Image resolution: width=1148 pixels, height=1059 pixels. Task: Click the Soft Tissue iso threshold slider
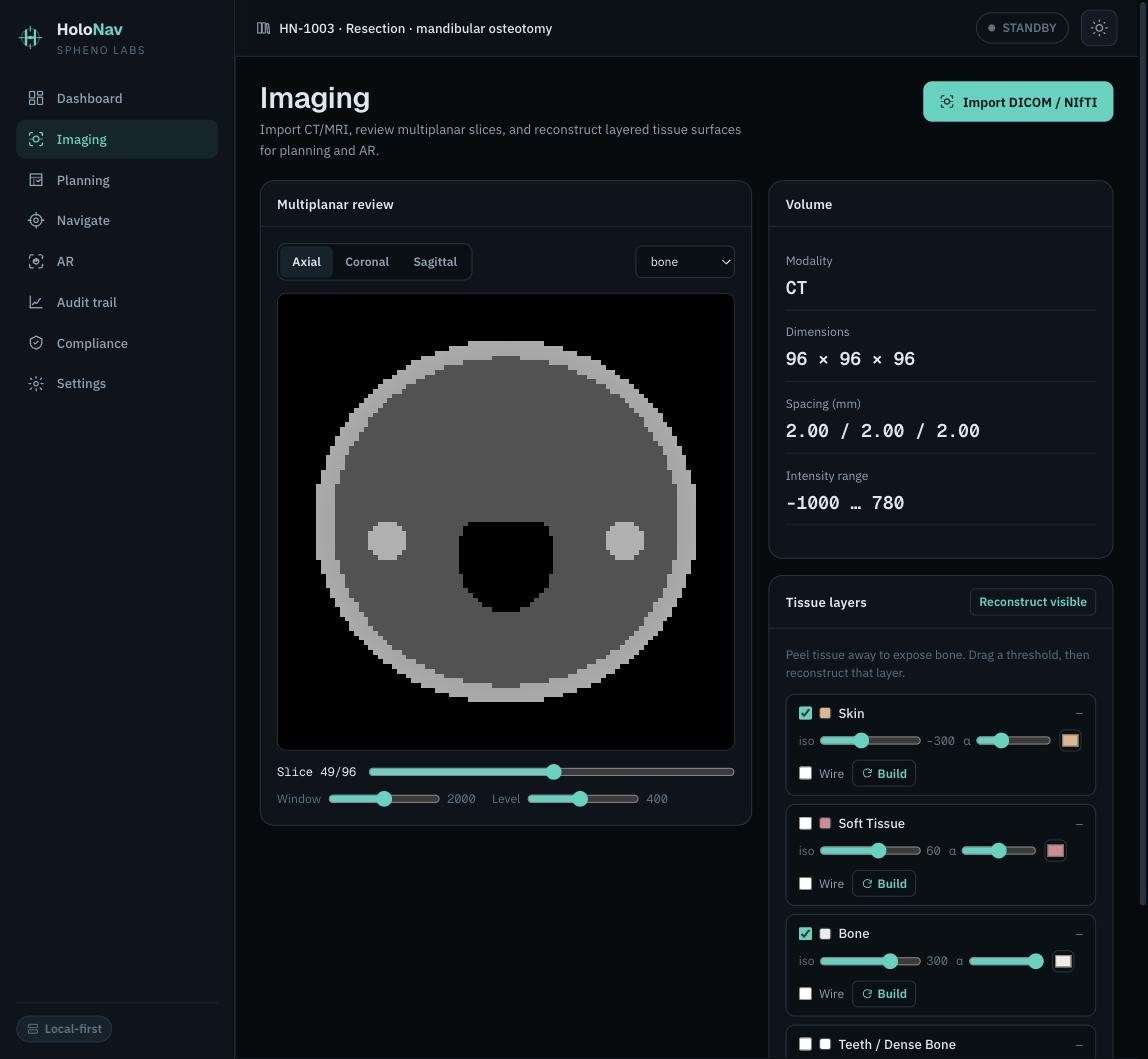(870, 850)
